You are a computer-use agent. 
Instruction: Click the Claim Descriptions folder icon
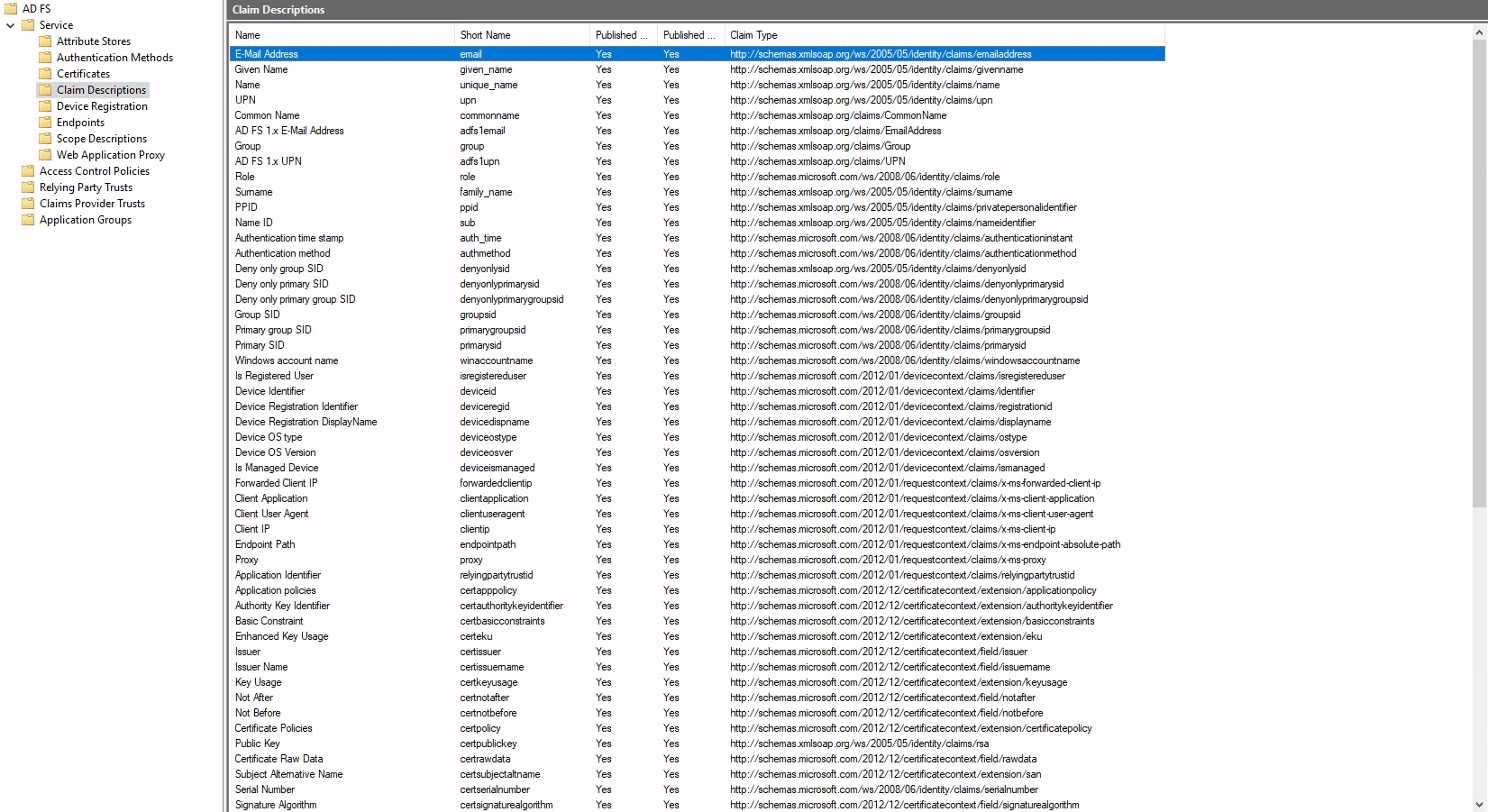[x=45, y=90]
